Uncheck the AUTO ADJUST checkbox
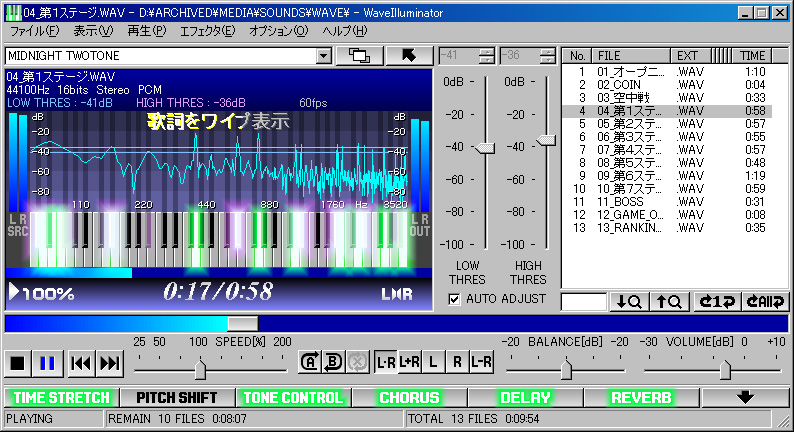 [x=455, y=299]
